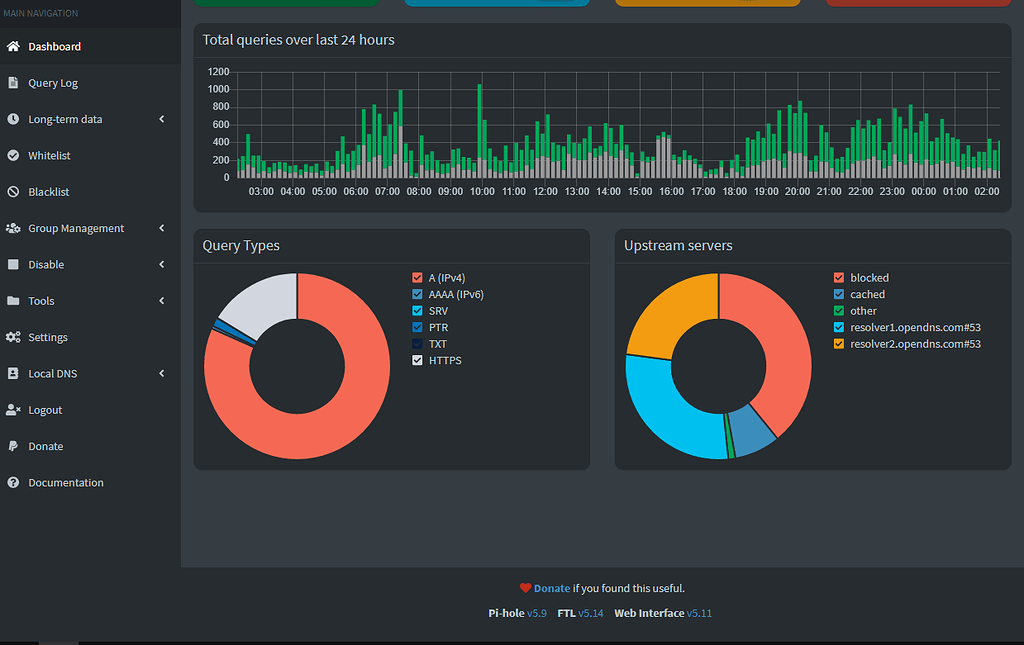Toggle the resolver1.opendns.com#53 checkbox
The height and width of the screenshot is (645, 1024).
(x=839, y=327)
